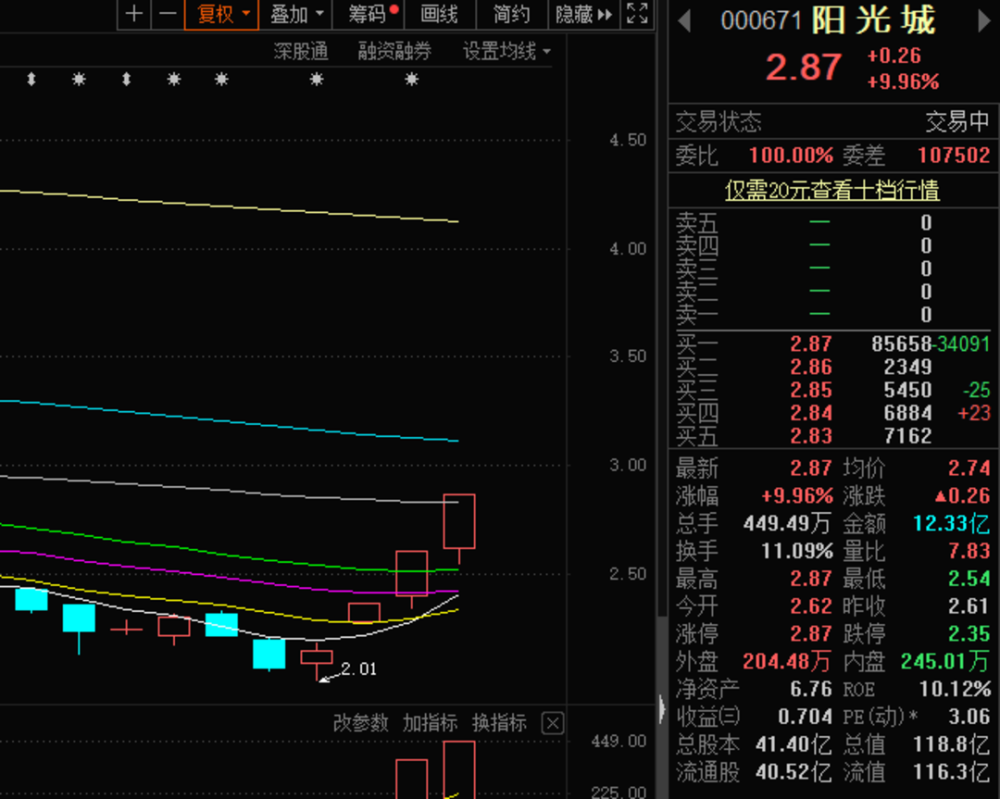Go to the next stock with right arrow
1000x799 pixels.
[x=984, y=21]
